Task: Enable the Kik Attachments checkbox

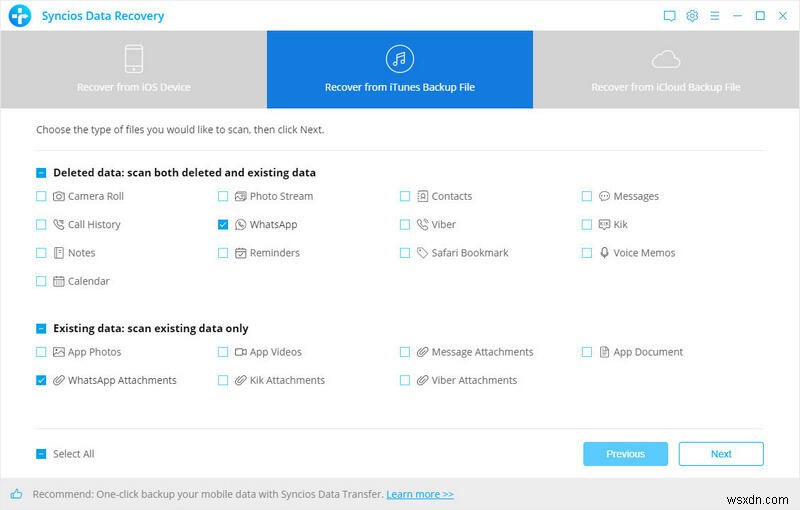Action: click(223, 380)
